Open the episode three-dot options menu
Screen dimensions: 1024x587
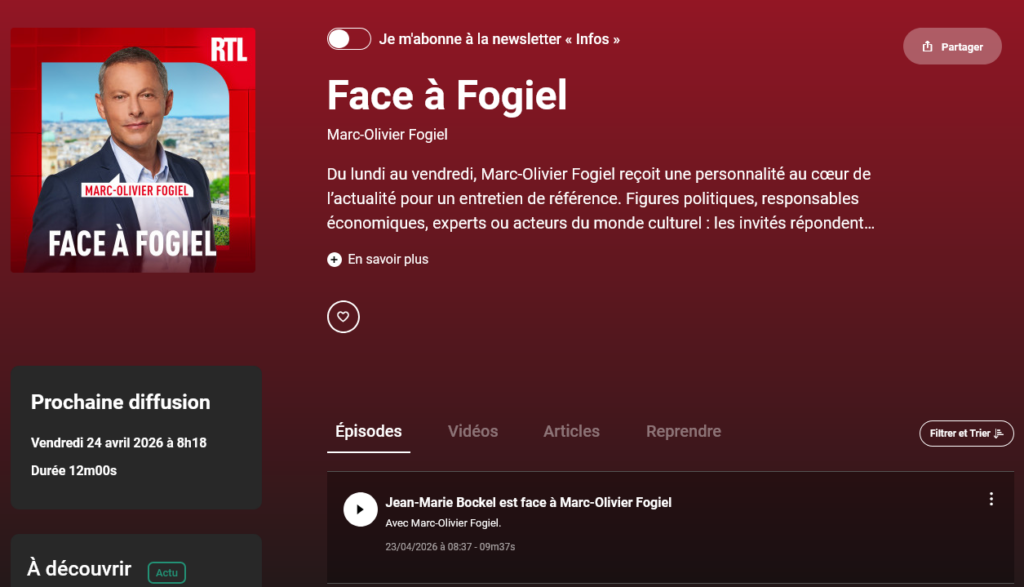point(991,499)
